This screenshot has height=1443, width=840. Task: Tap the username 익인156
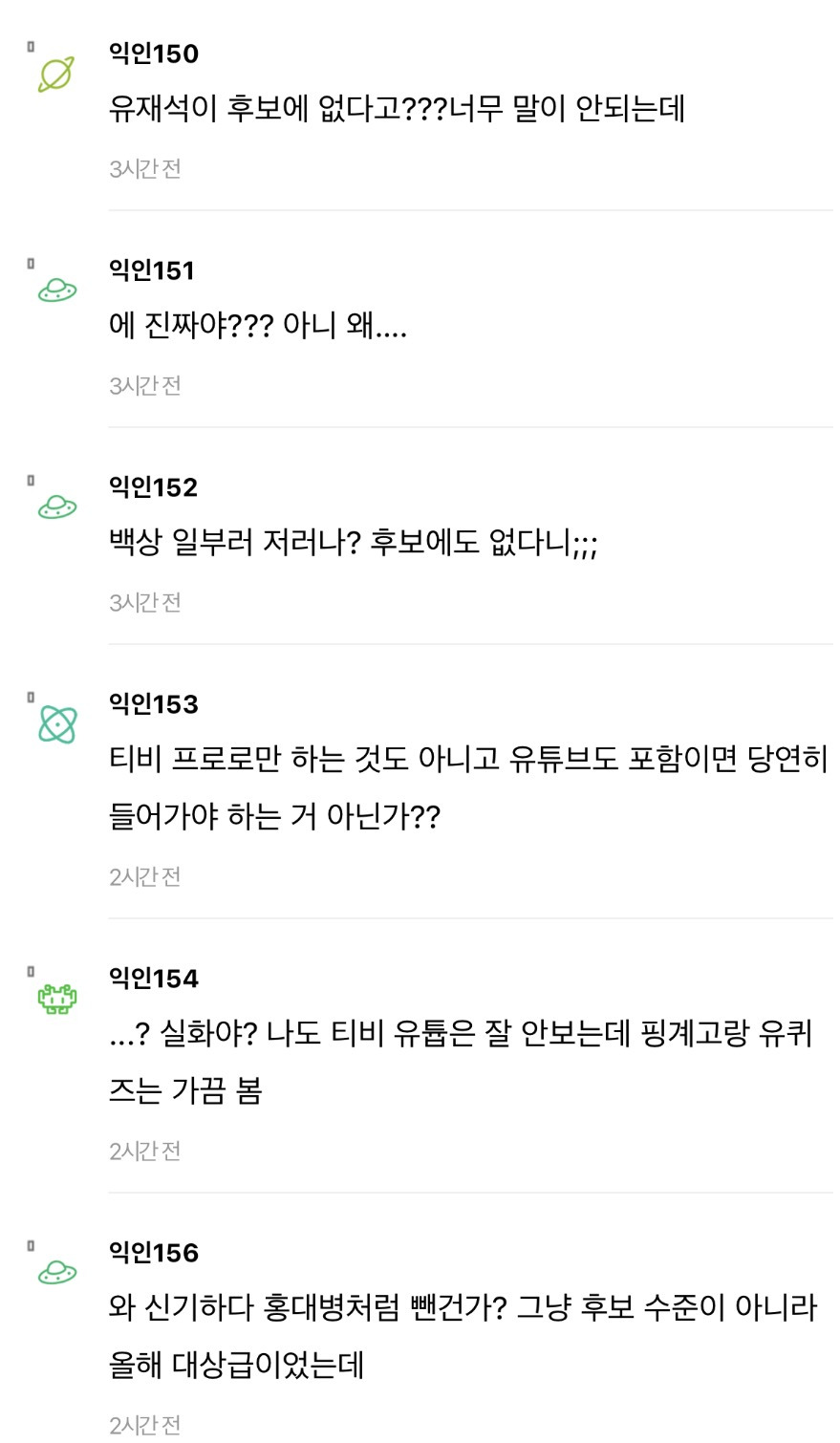tap(154, 1253)
